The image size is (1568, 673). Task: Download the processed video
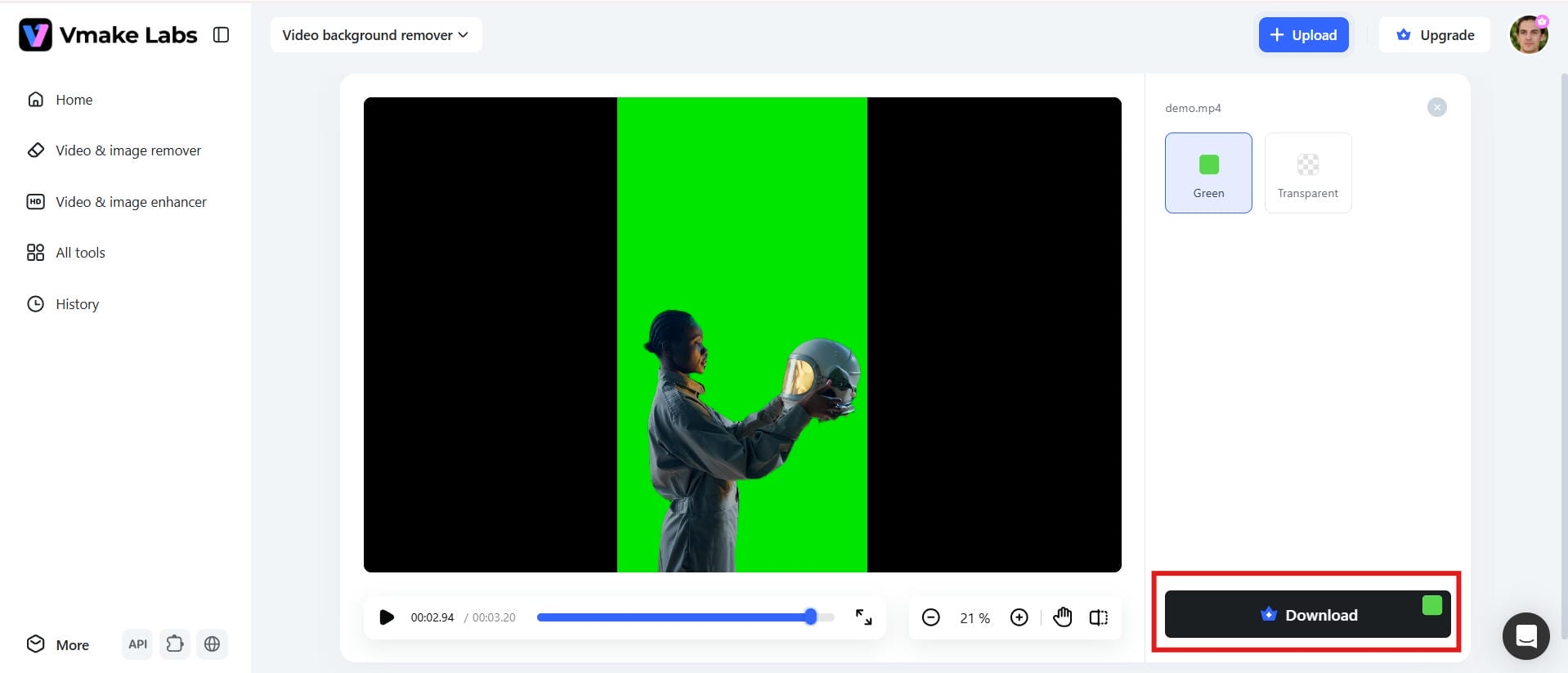point(1308,614)
